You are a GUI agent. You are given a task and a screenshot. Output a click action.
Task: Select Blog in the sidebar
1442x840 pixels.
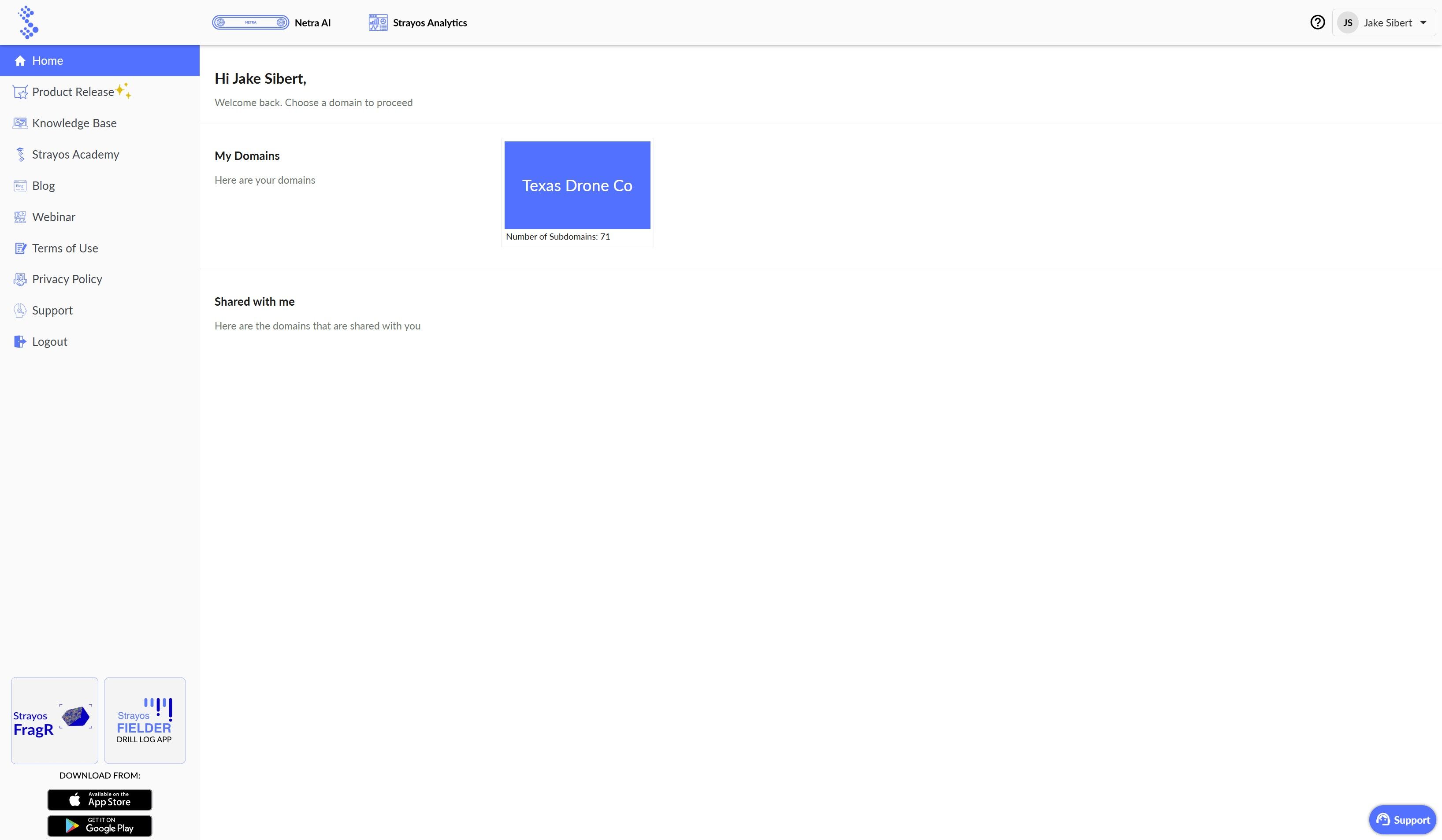[x=100, y=186]
